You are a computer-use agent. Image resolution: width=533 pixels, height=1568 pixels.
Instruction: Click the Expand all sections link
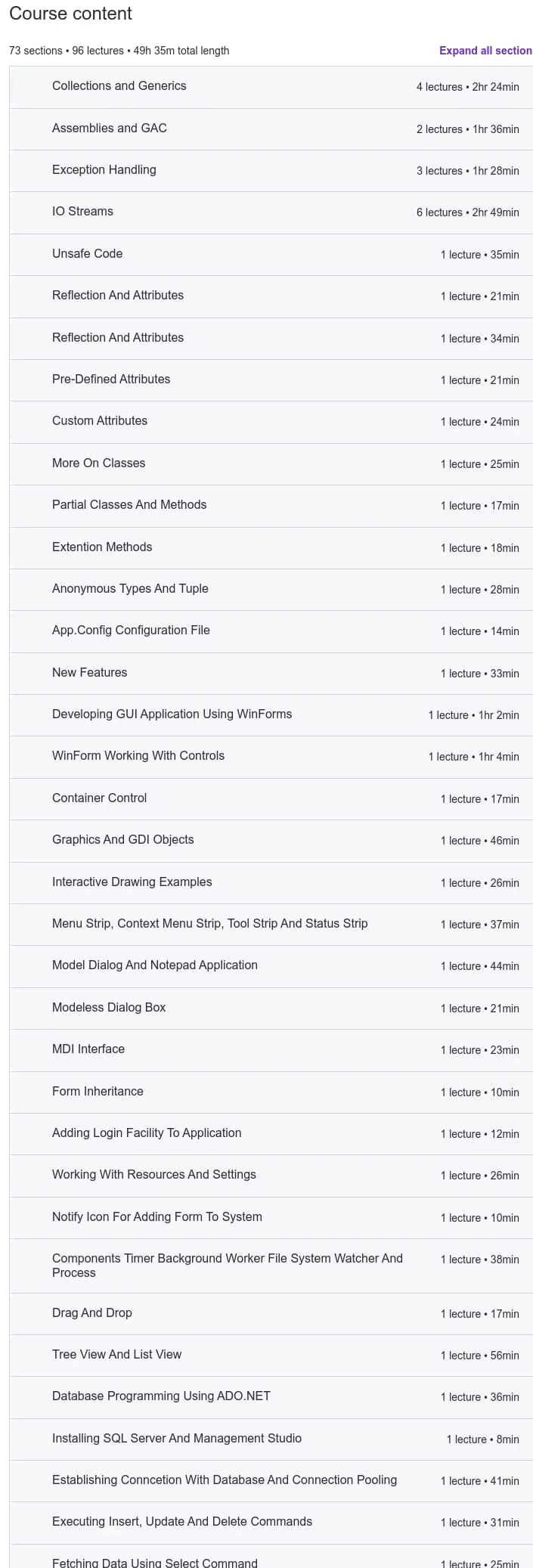pos(485,51)
